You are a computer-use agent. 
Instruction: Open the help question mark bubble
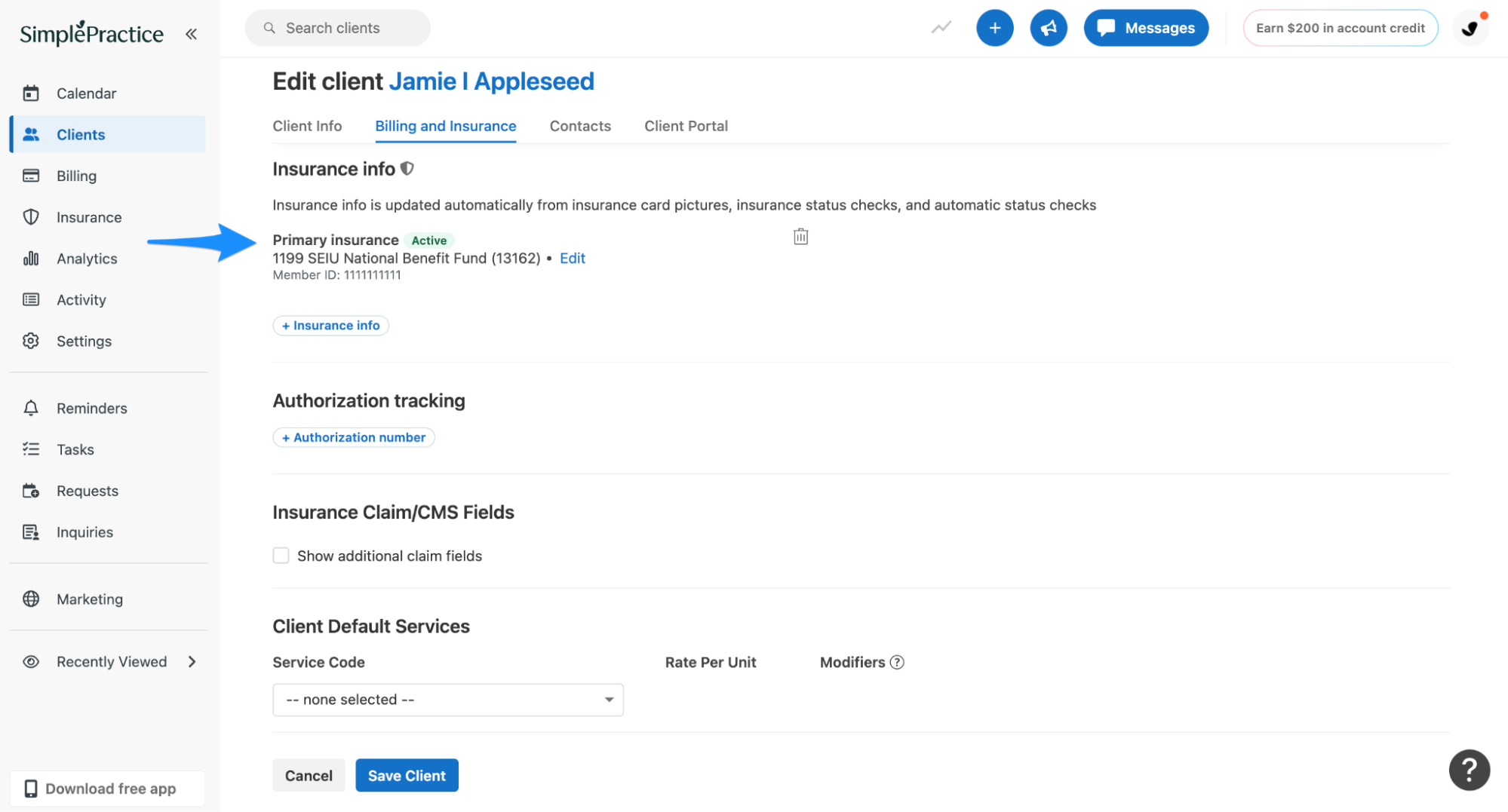tap(1469, 770)
